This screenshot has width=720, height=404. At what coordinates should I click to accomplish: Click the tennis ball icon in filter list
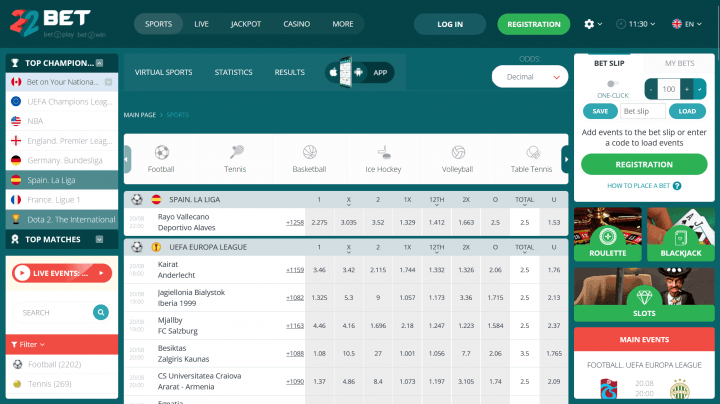17,384
